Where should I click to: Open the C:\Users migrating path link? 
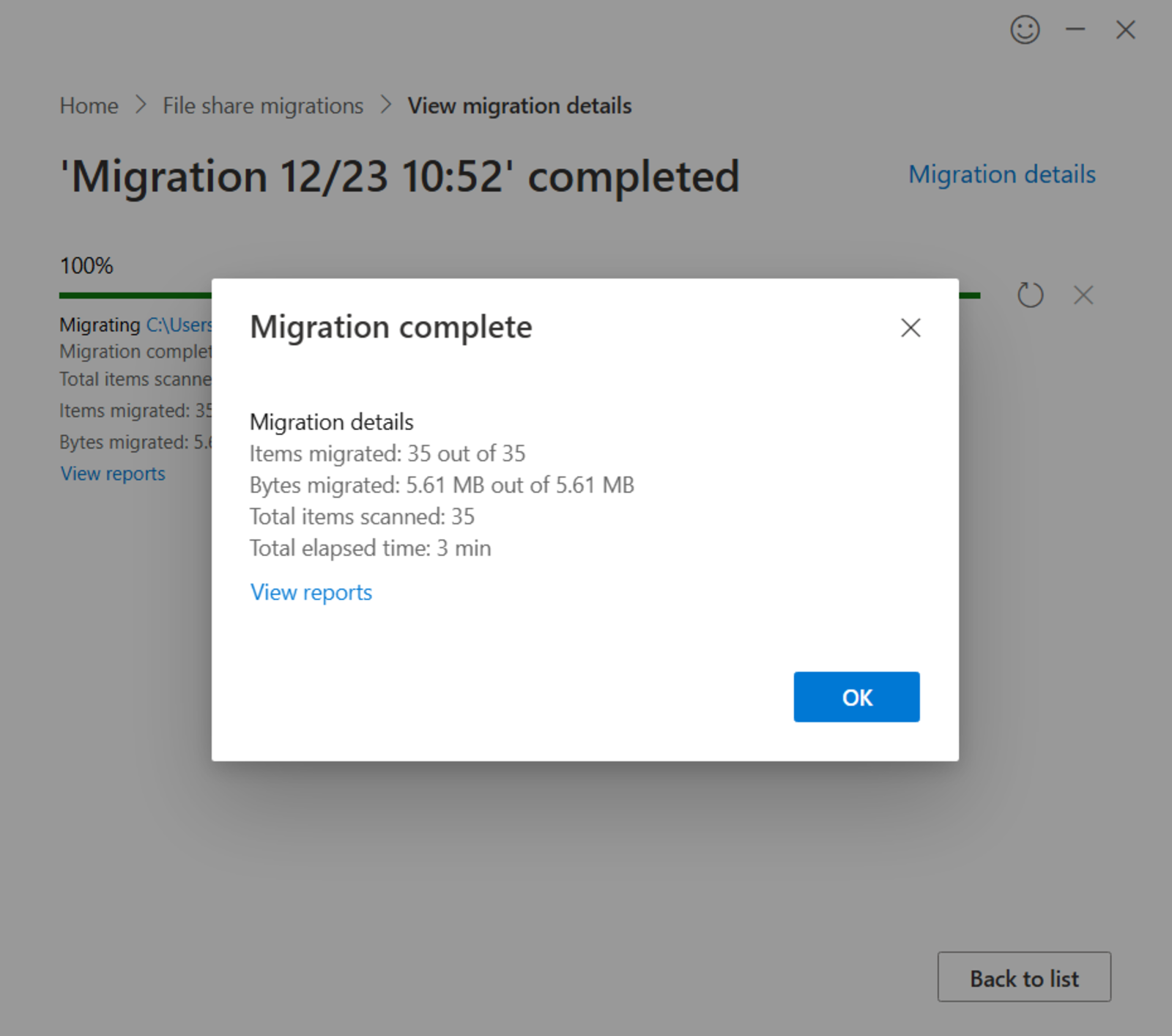tap(178, 325)
